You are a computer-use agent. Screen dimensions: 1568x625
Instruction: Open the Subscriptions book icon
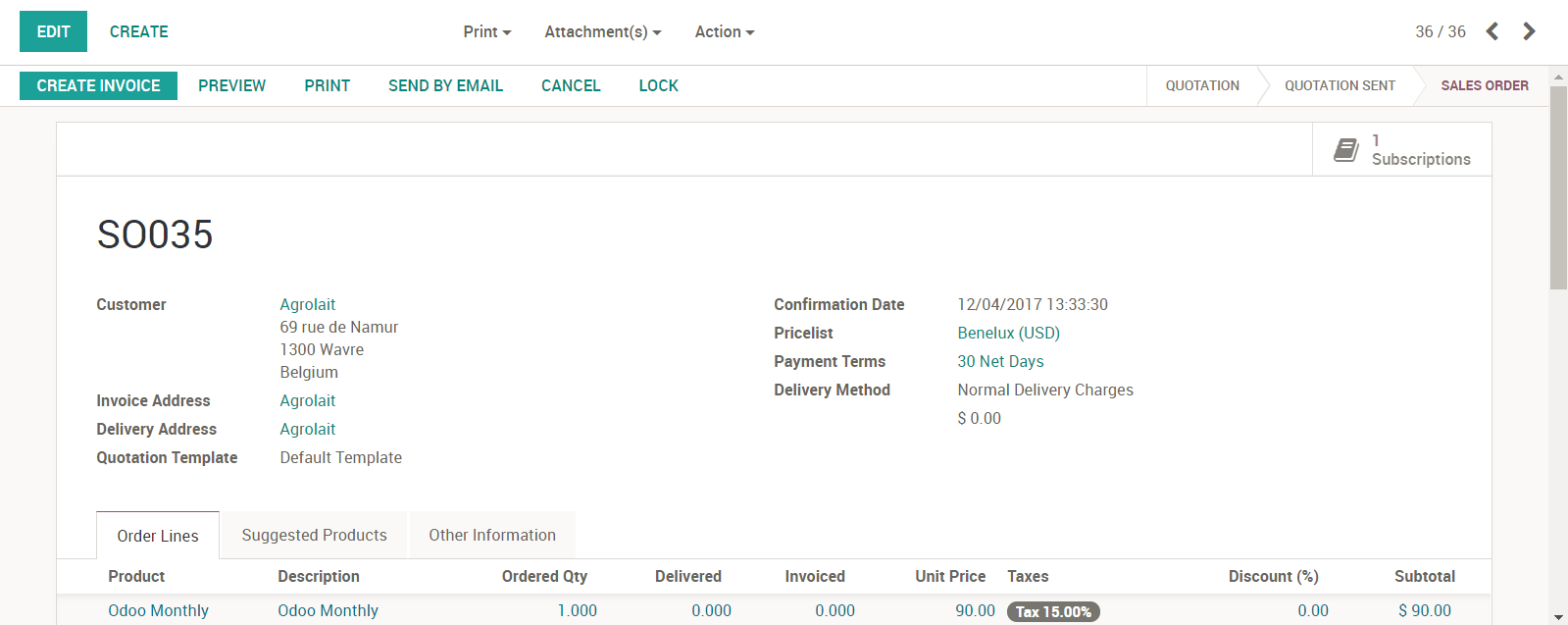[1345, 150]
